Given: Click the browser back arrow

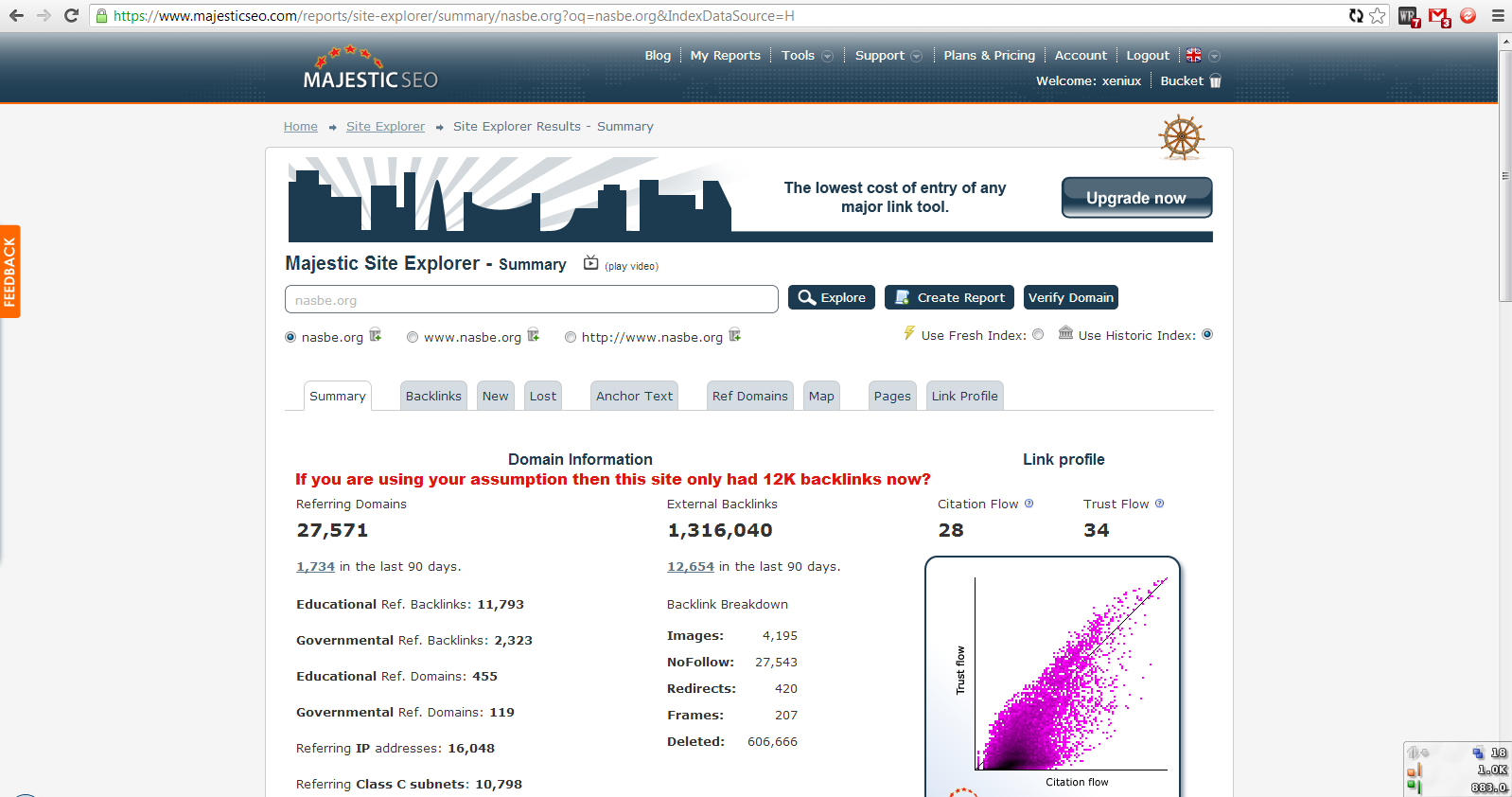Looking at the screenshot, I should coord(16,15).
